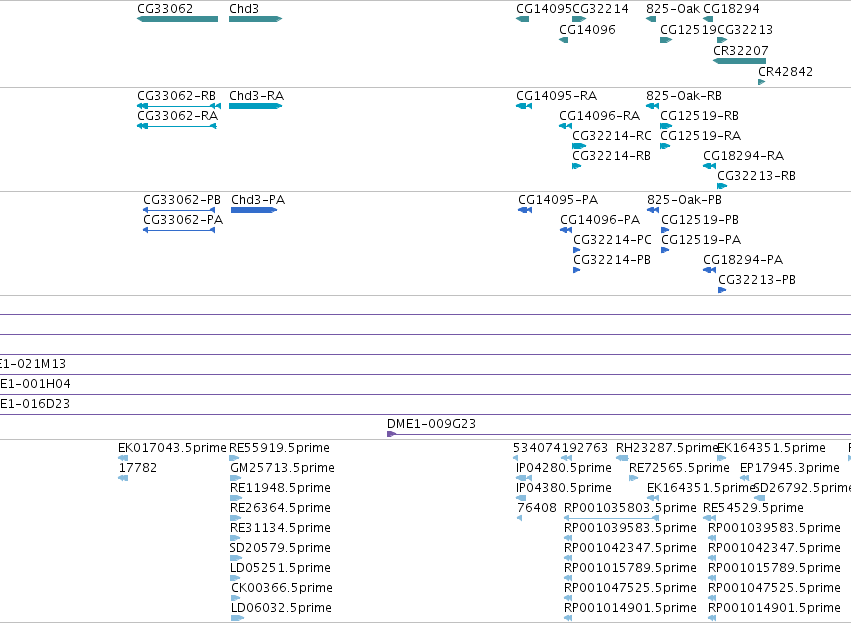Click the CG33062-RA transcript
The image size is (851, 623).
[x=177, y=126]
